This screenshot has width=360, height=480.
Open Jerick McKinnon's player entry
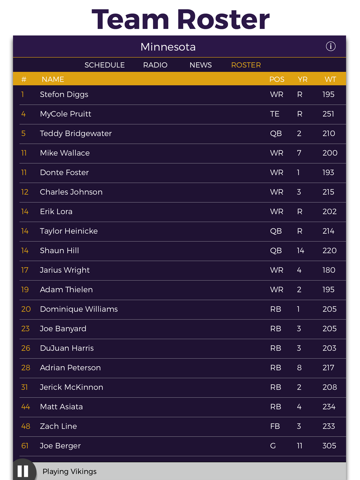(x=180, y=387)
